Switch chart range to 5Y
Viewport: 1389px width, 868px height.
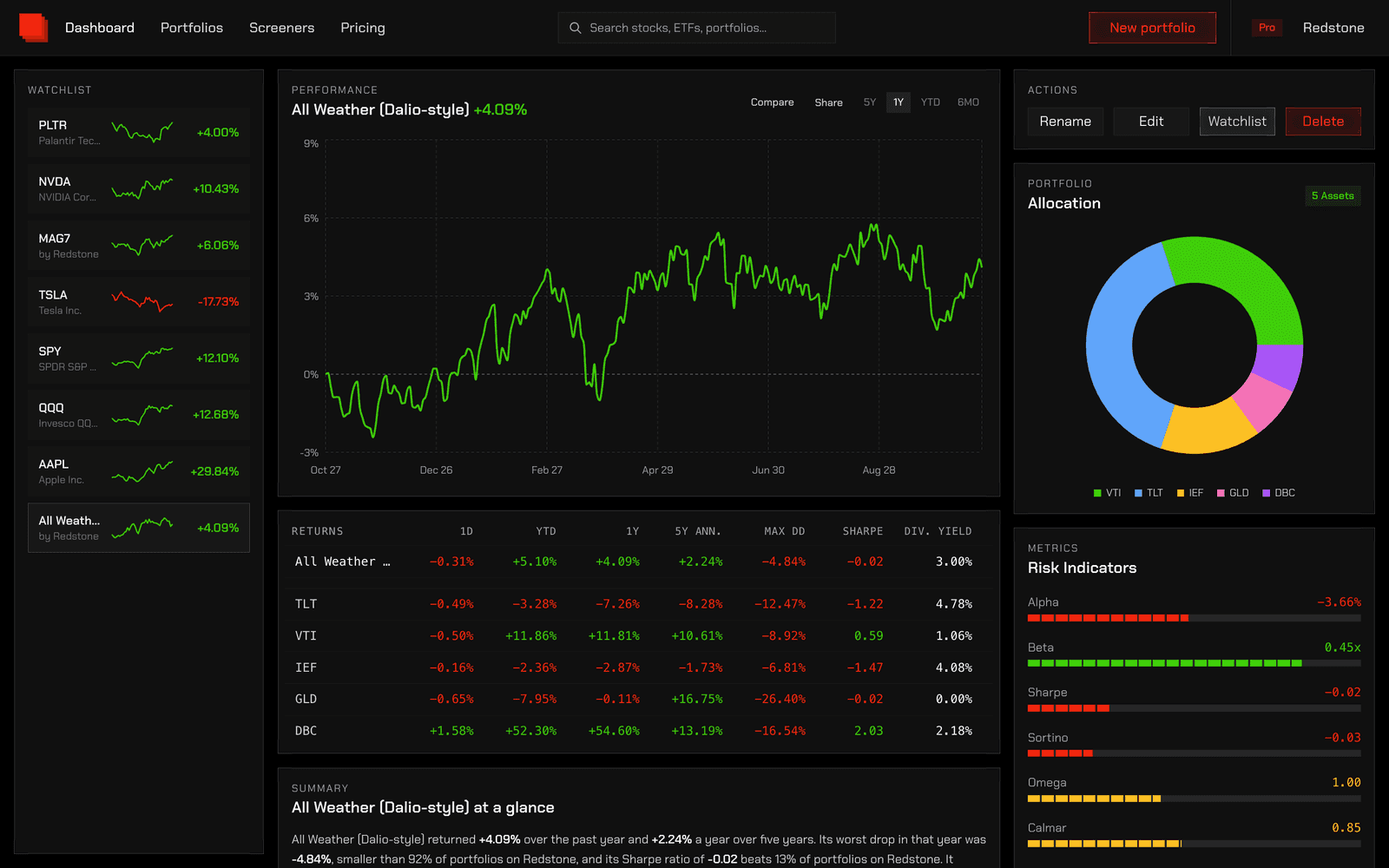[870, 102]
